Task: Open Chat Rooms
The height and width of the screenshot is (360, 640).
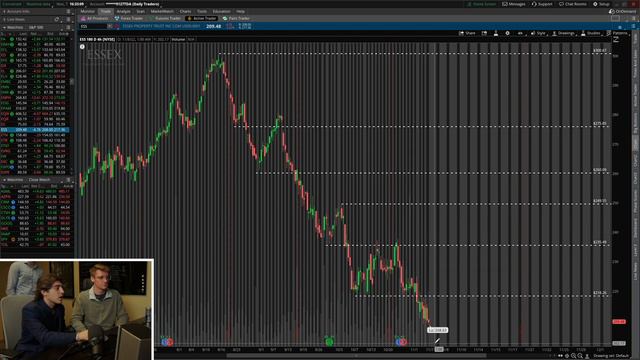Action: tap(573, 4)
